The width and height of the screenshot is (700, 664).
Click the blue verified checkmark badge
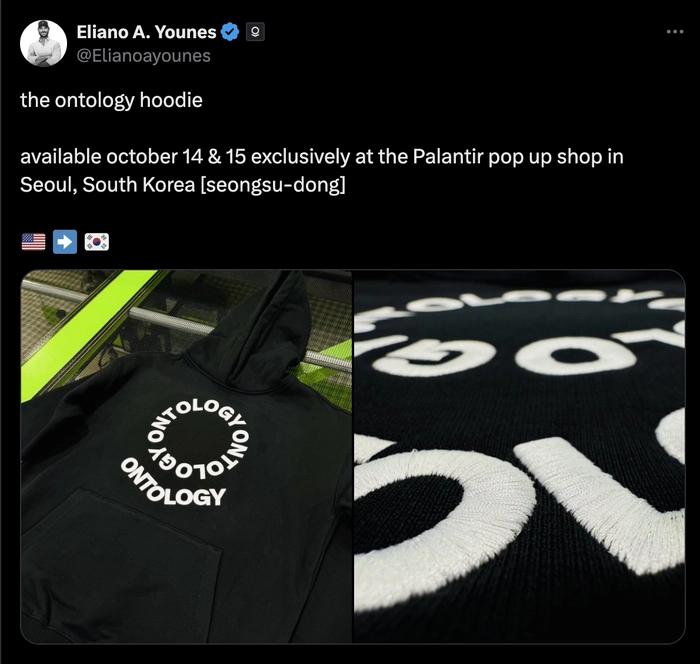click(230, 32)
